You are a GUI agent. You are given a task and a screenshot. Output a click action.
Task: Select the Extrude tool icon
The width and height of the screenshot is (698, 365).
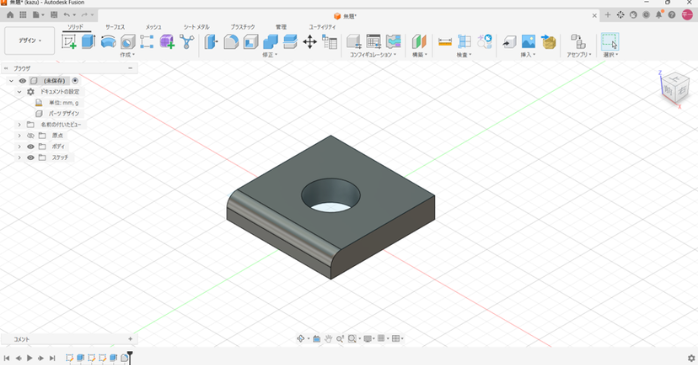click(x=88, y=42)
